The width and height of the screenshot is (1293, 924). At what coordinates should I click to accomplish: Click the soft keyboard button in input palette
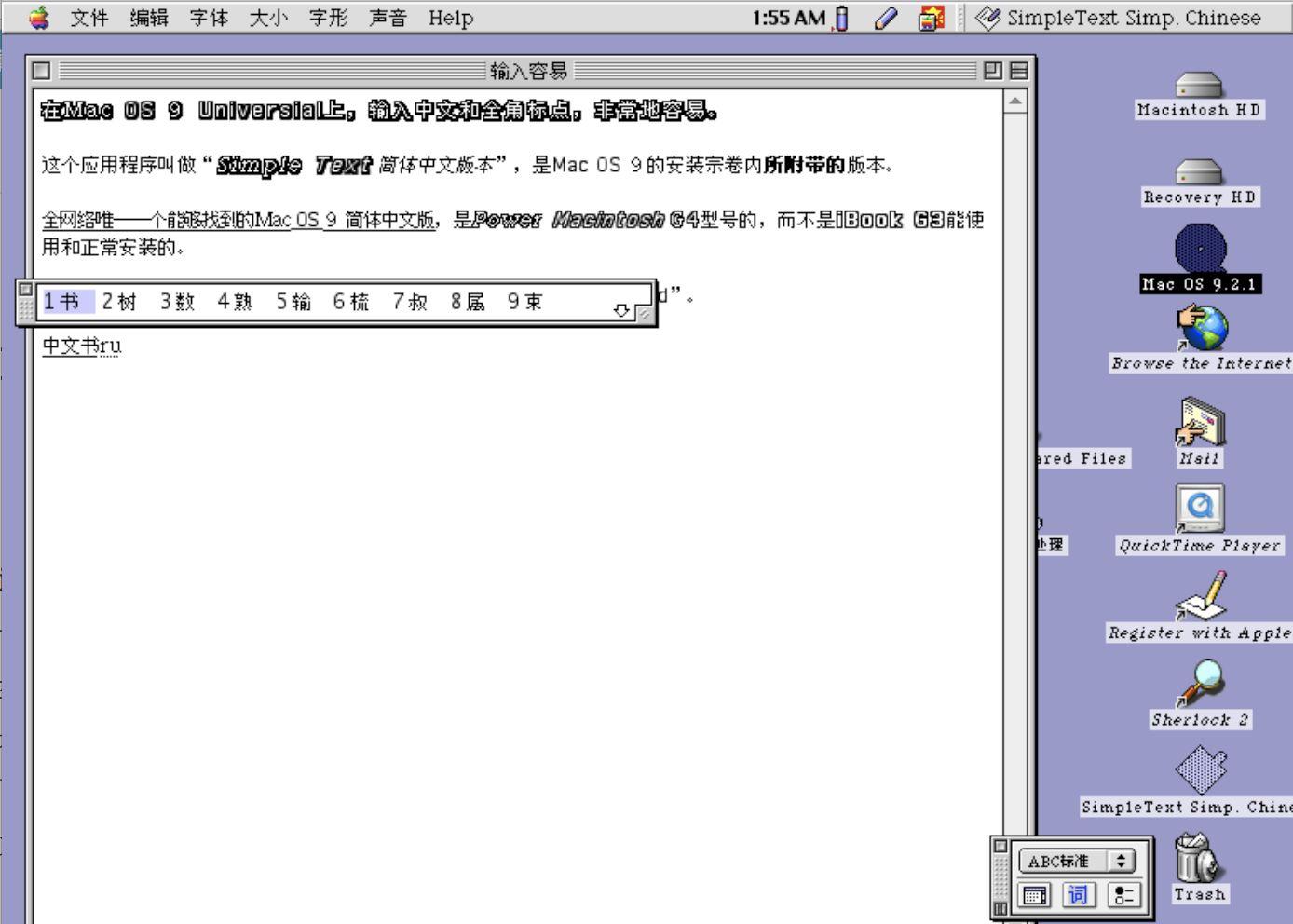(1033, 895)
